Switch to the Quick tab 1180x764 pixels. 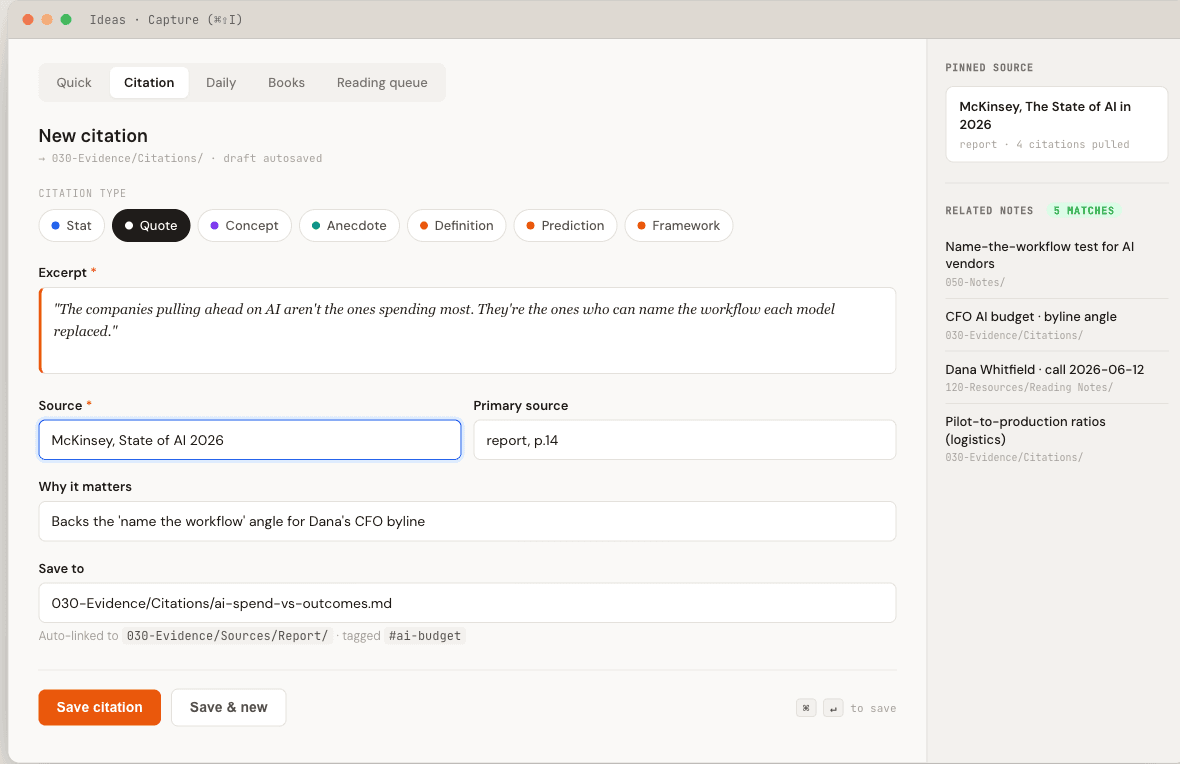[x=74, y=83]
